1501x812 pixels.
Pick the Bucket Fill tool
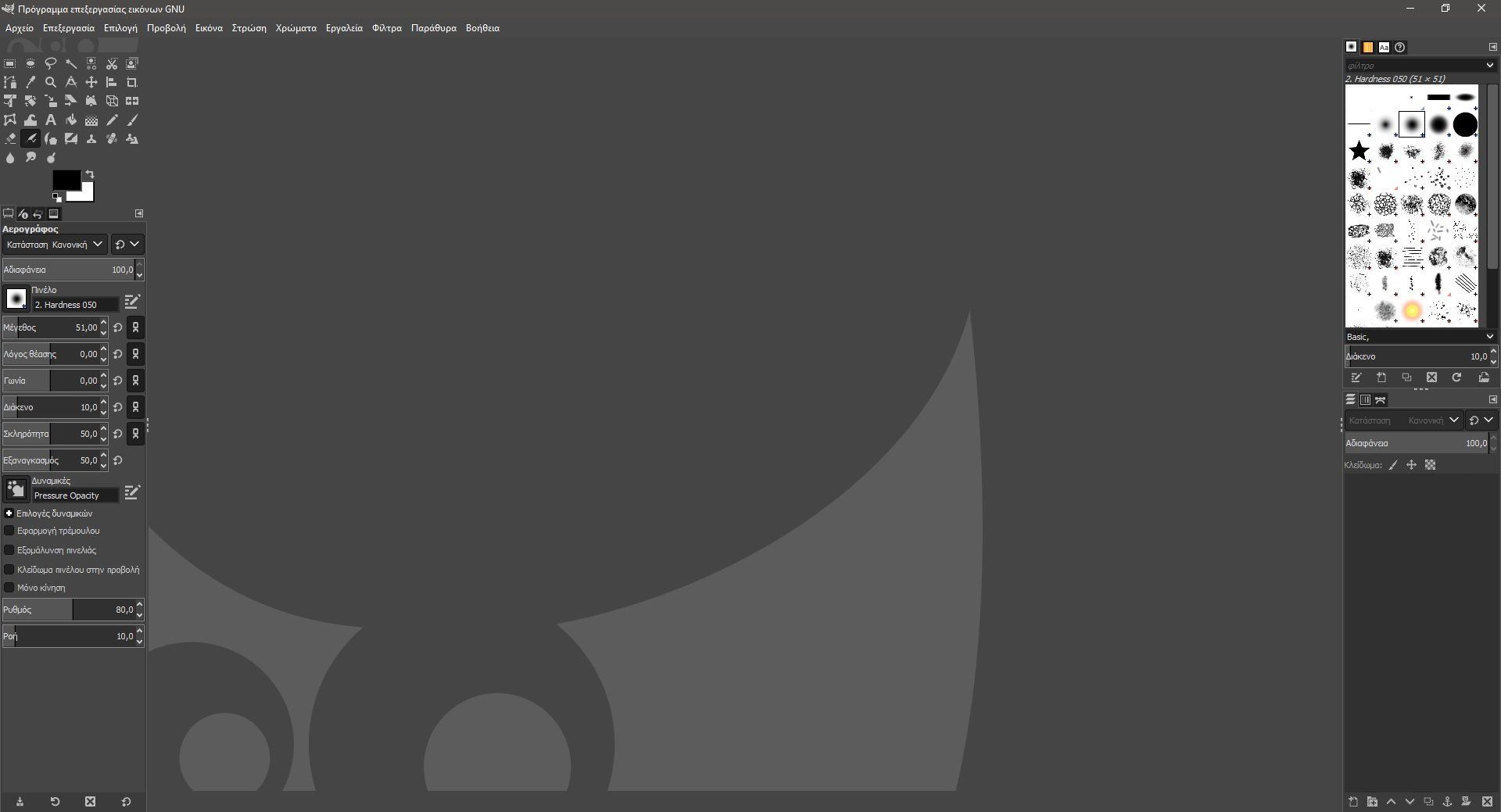71,120
